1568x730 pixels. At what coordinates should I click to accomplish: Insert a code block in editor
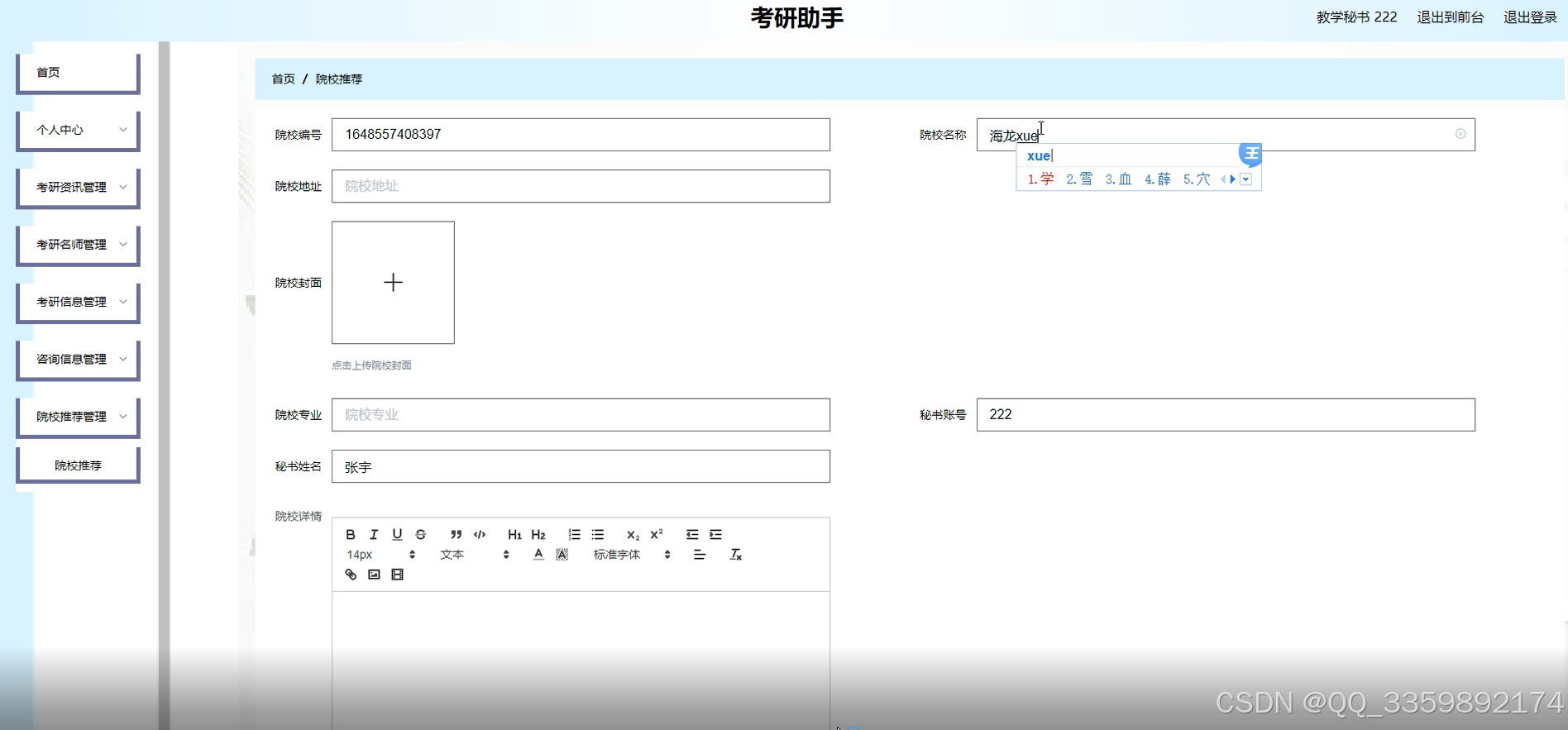[480, 535]
